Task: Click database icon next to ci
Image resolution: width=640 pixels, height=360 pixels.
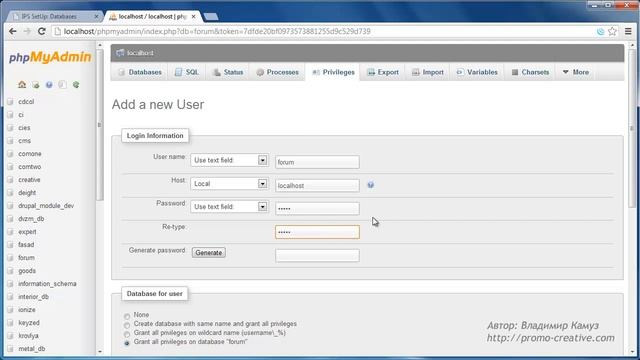Action: pyautogui.click(x=11, y=115)
